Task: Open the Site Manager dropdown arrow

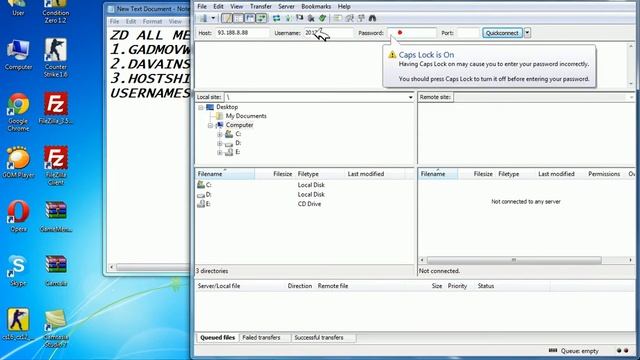Action: tap(213, 18)
